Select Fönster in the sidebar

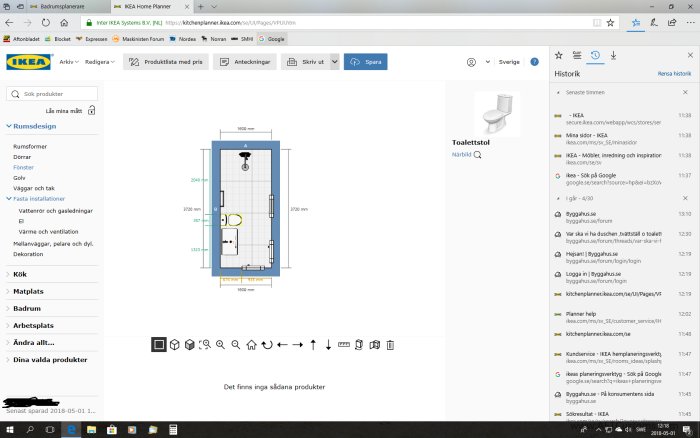point(23,167)
